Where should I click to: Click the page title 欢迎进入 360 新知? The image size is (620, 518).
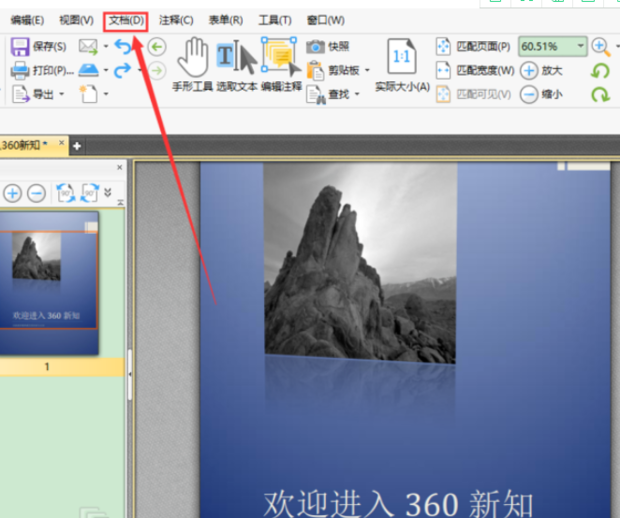point(398,504)
